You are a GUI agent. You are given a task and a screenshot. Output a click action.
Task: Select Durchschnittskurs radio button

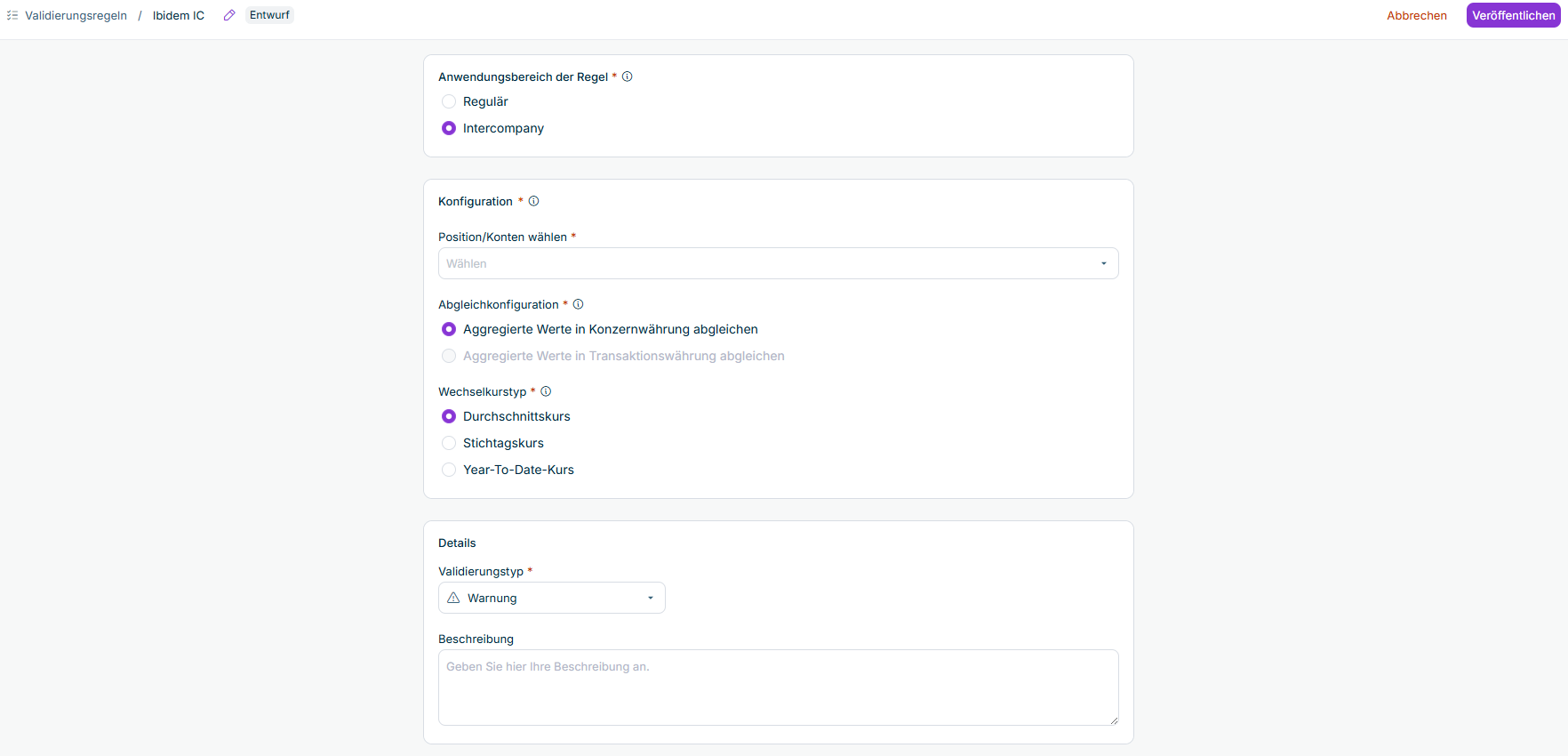click(449, 416)
